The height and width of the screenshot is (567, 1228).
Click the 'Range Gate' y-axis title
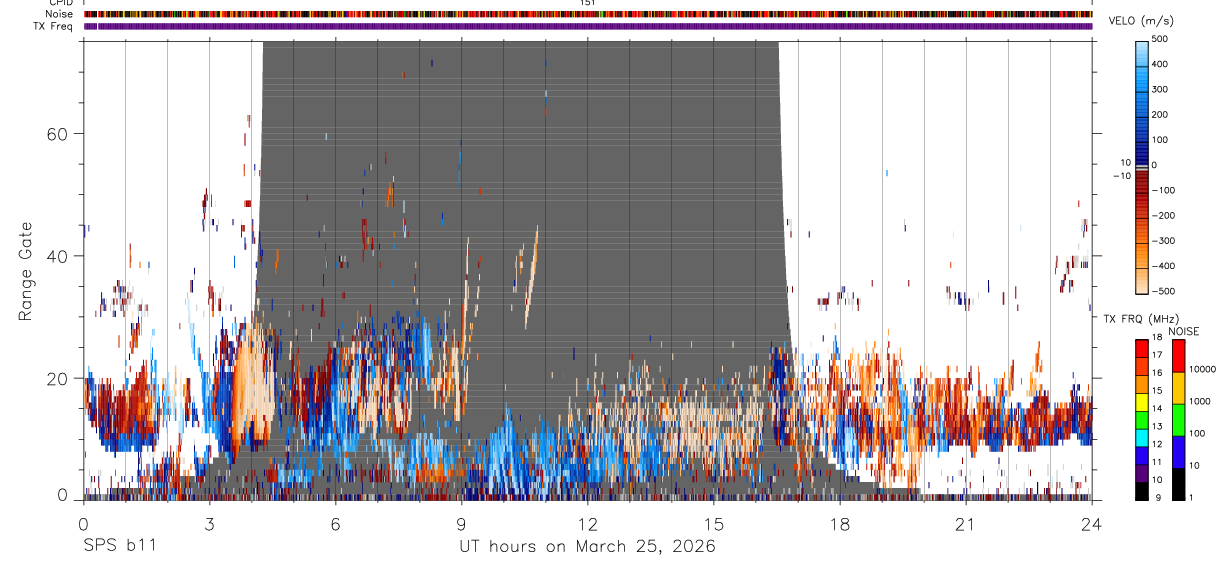(27, 272)
